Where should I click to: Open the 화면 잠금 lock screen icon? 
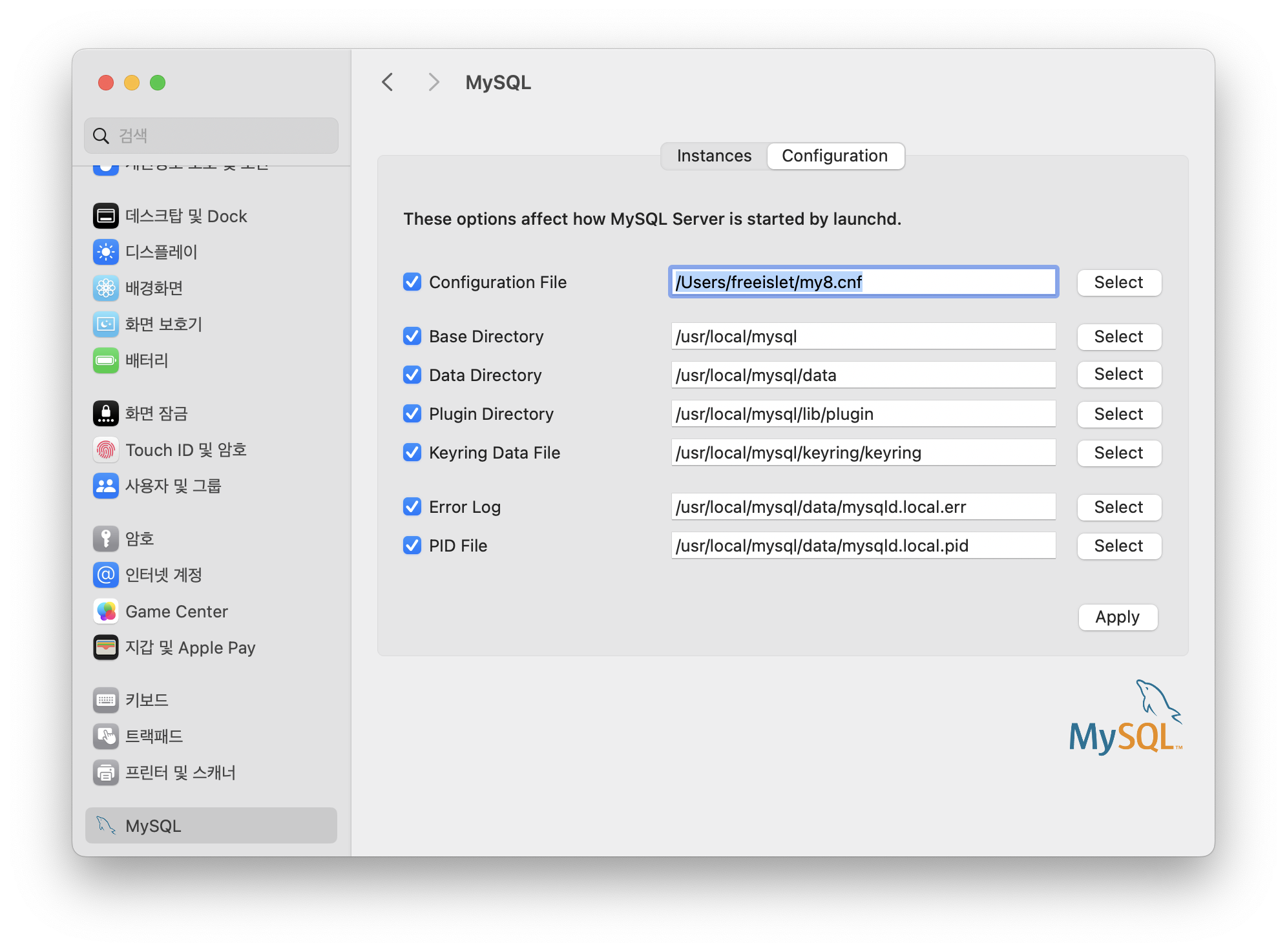tap(106, 413)
